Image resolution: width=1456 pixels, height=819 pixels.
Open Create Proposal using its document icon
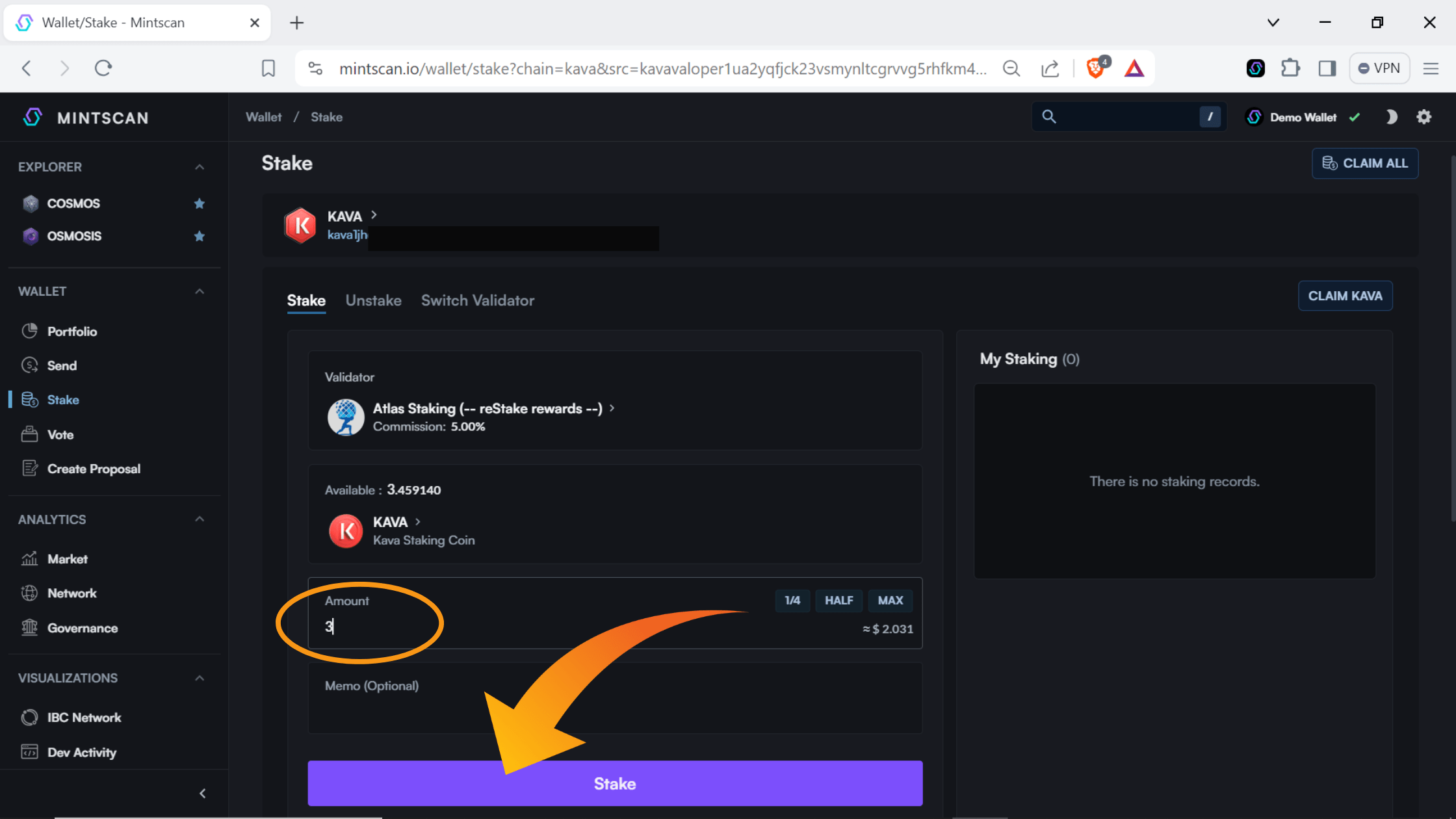coord(30,468)
